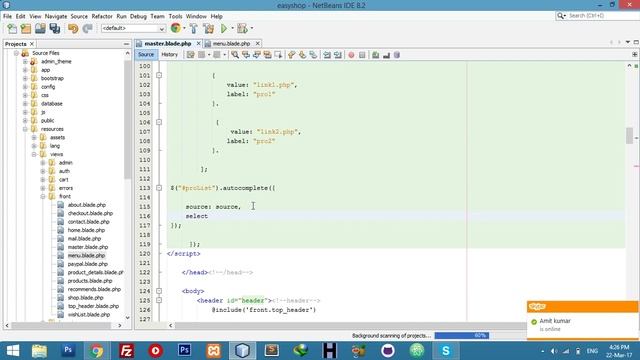Open wishList.blade.php in the project tree
Image resolution: width=640 pixels, height=360 pixels.
89,315
